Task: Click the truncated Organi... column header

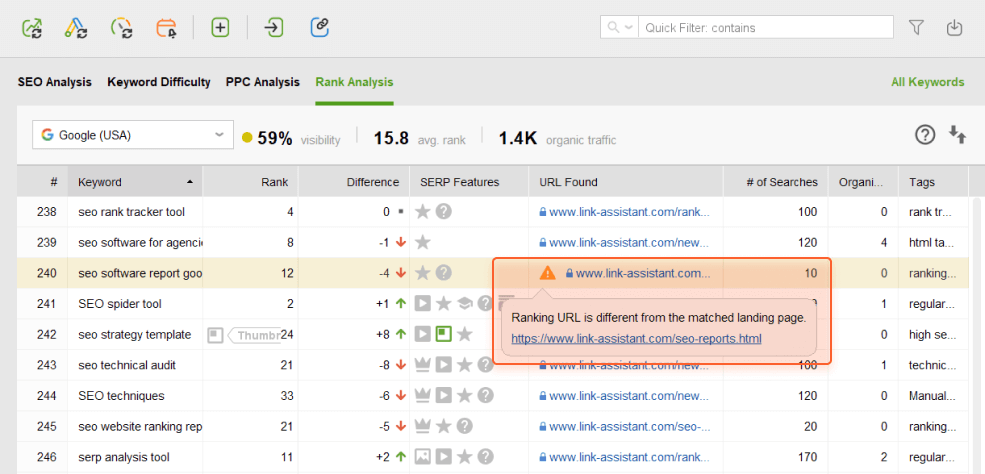Action: click(863, 182)
